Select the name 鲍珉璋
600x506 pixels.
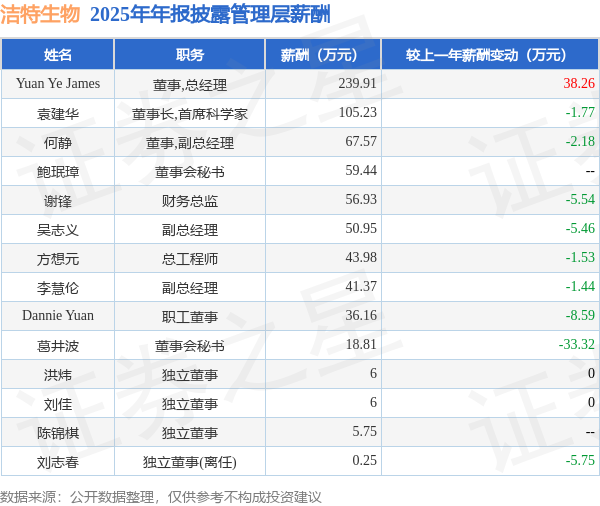click(x=58, y=172)
